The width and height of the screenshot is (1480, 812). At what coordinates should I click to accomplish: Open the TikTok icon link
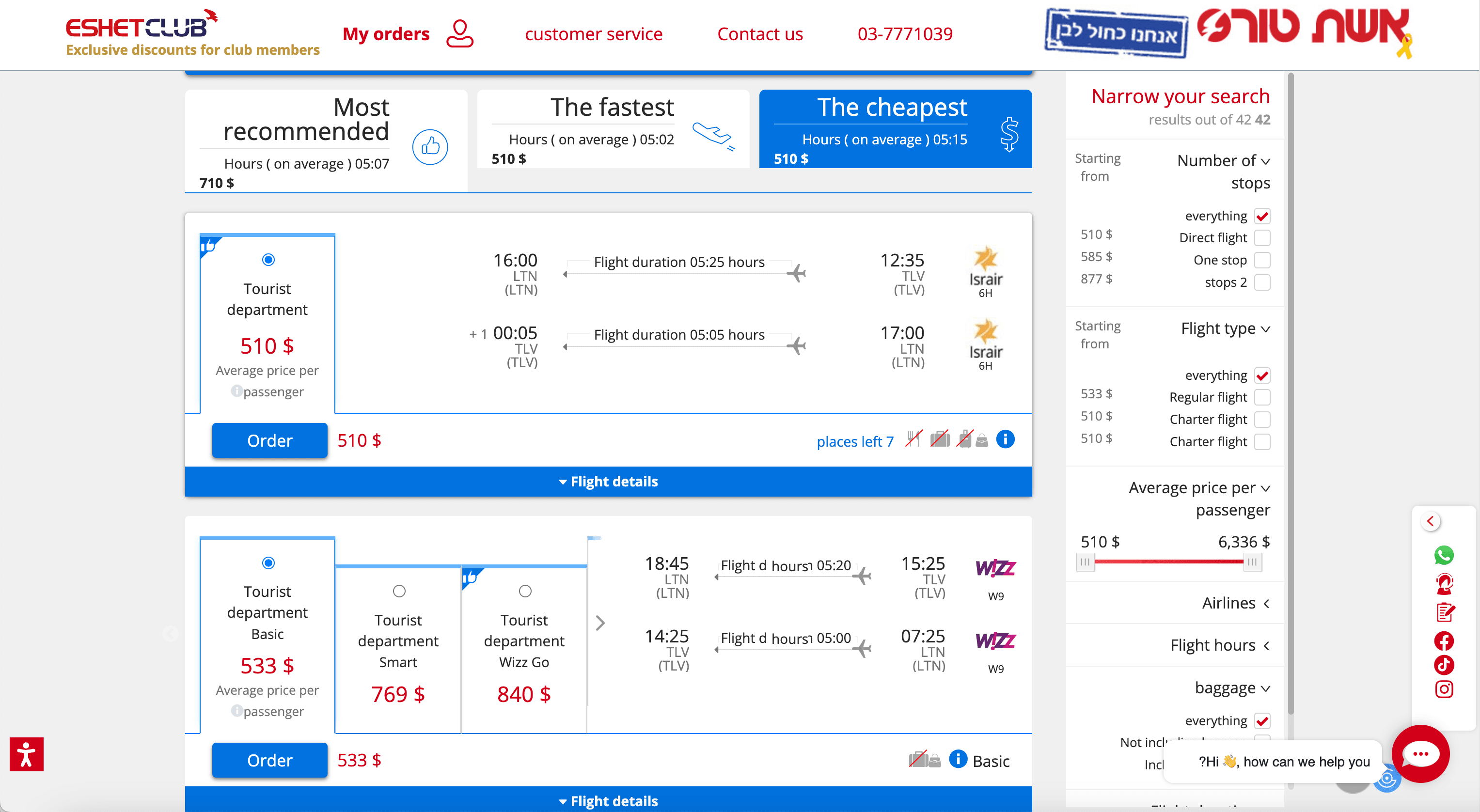point(1444,665)
